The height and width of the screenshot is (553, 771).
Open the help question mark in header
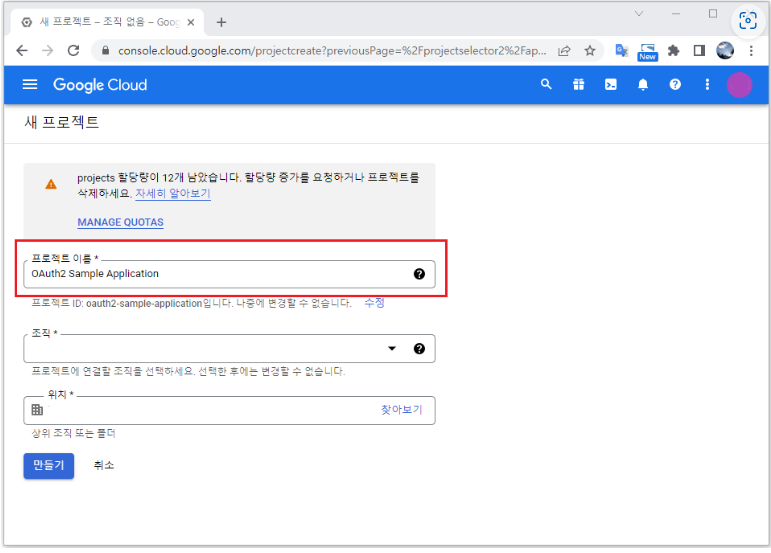point(675,85)
